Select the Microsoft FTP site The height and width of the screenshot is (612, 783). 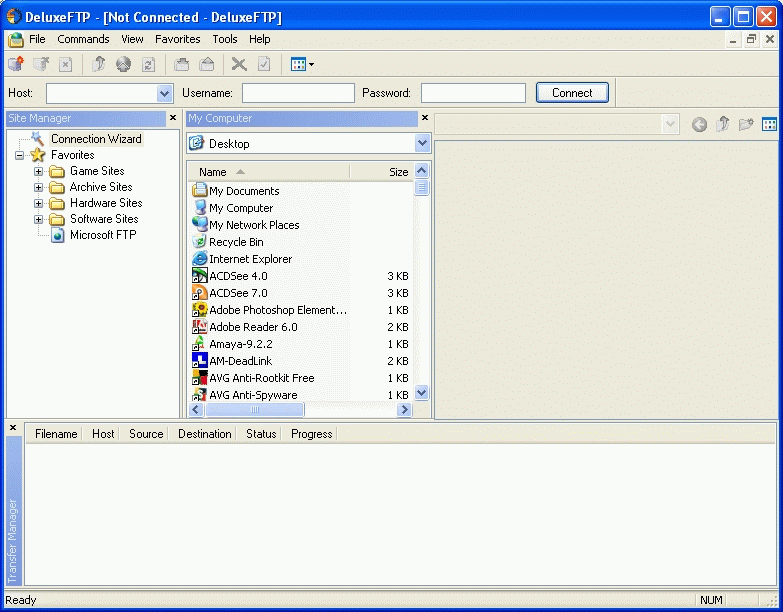click(102, 235)
